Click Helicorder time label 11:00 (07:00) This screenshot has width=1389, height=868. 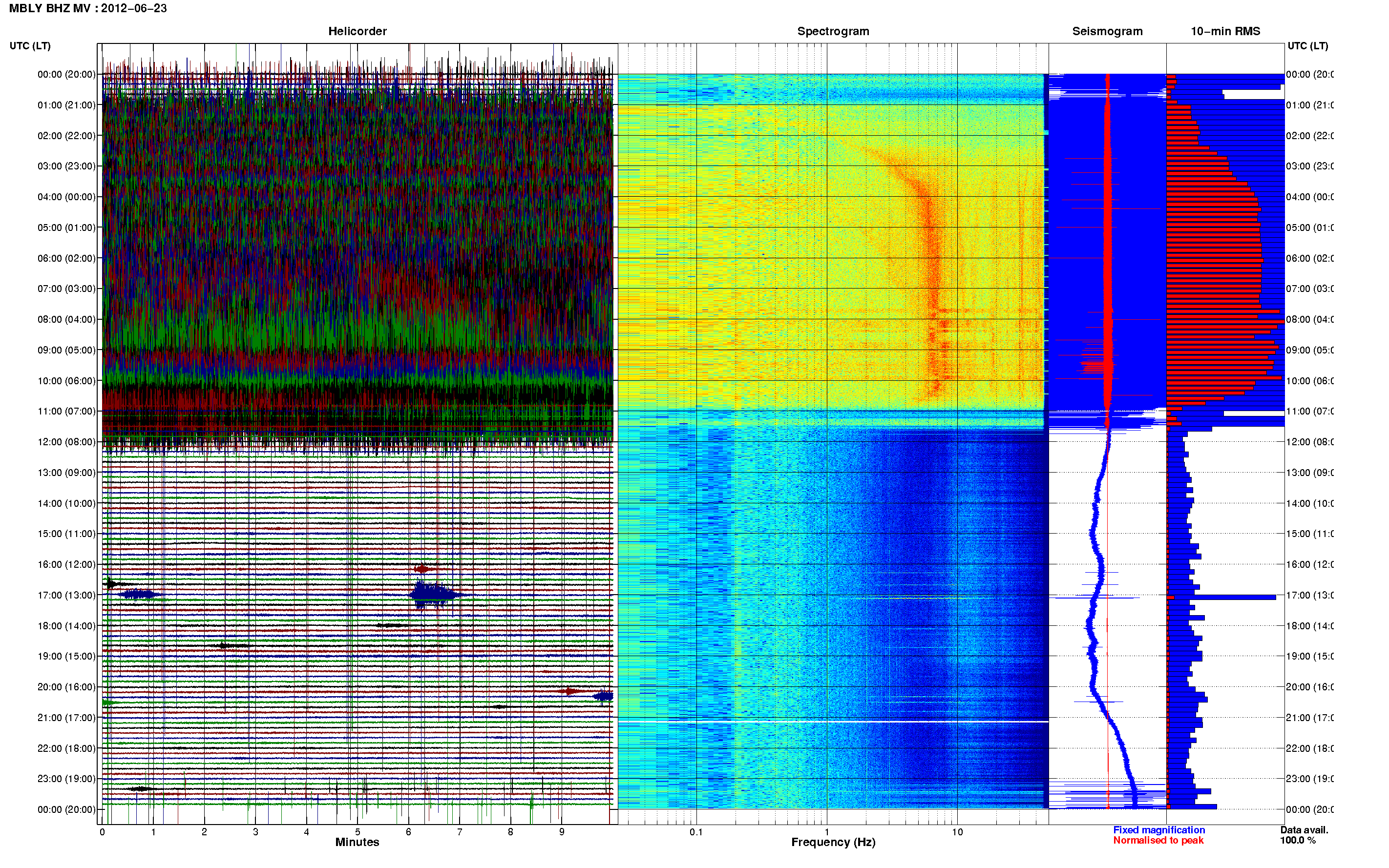tap(66, 411)
